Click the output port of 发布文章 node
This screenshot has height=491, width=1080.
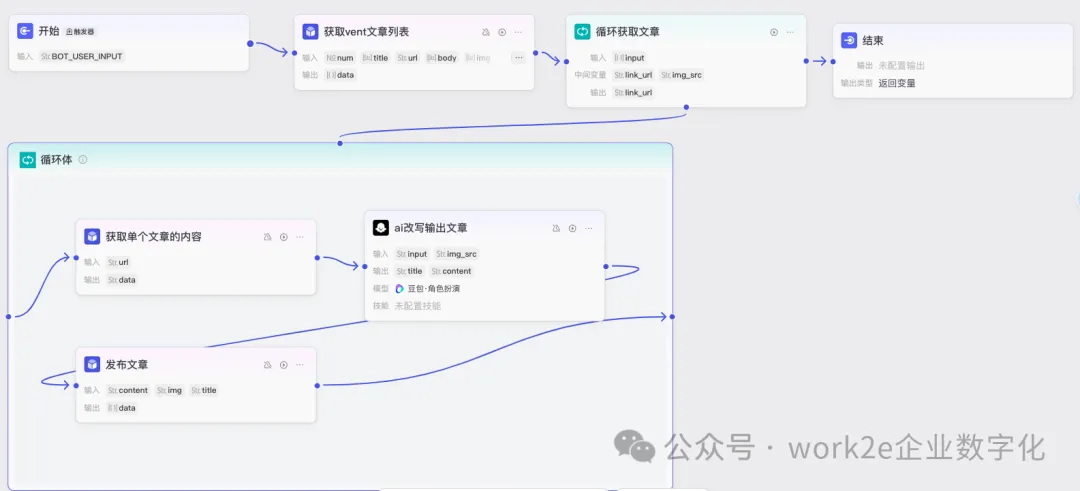(x=317, y=386)
